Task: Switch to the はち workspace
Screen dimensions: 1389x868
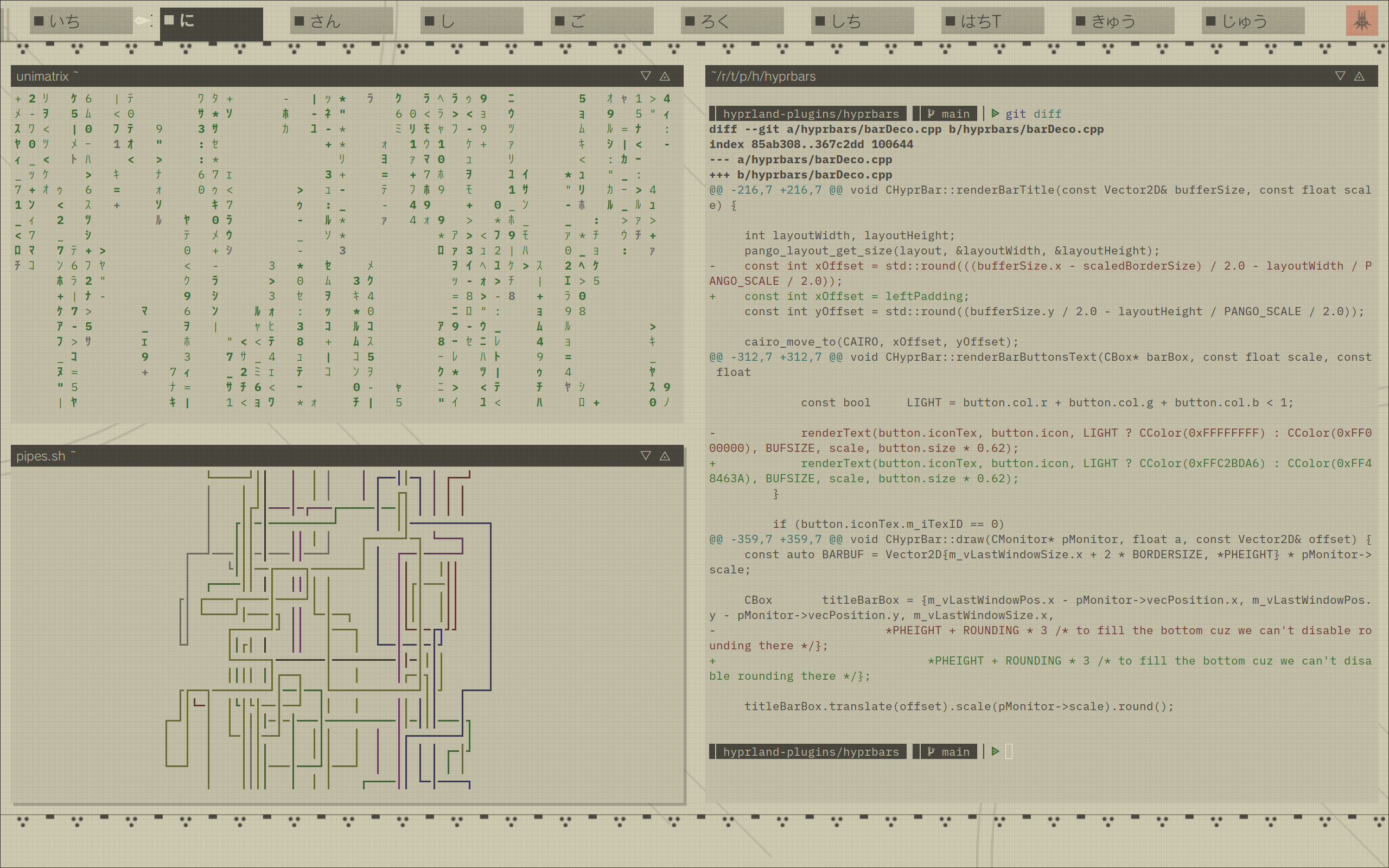Action: tap(992, 21)
